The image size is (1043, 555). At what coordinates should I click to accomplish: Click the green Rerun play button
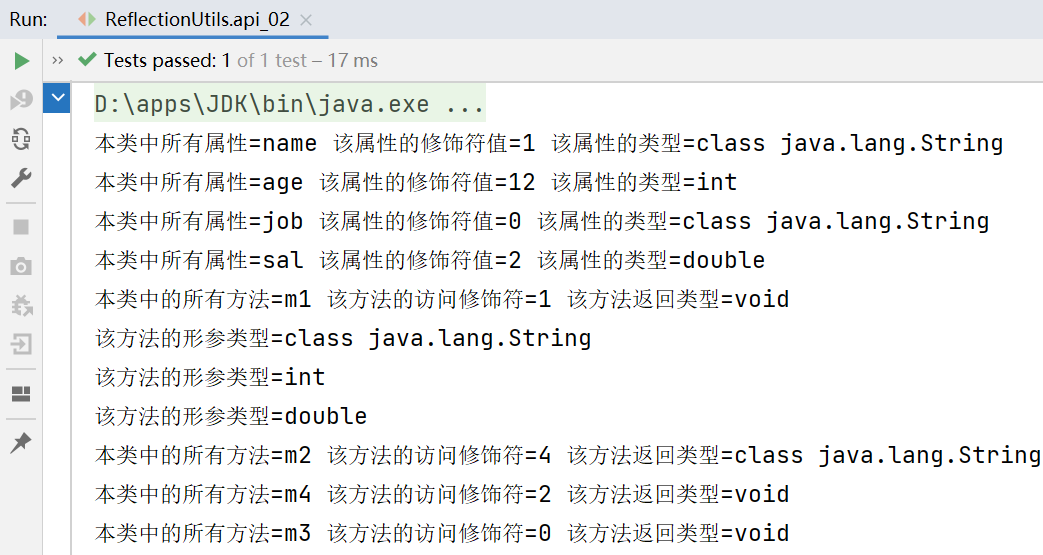[x=21, y=61]
